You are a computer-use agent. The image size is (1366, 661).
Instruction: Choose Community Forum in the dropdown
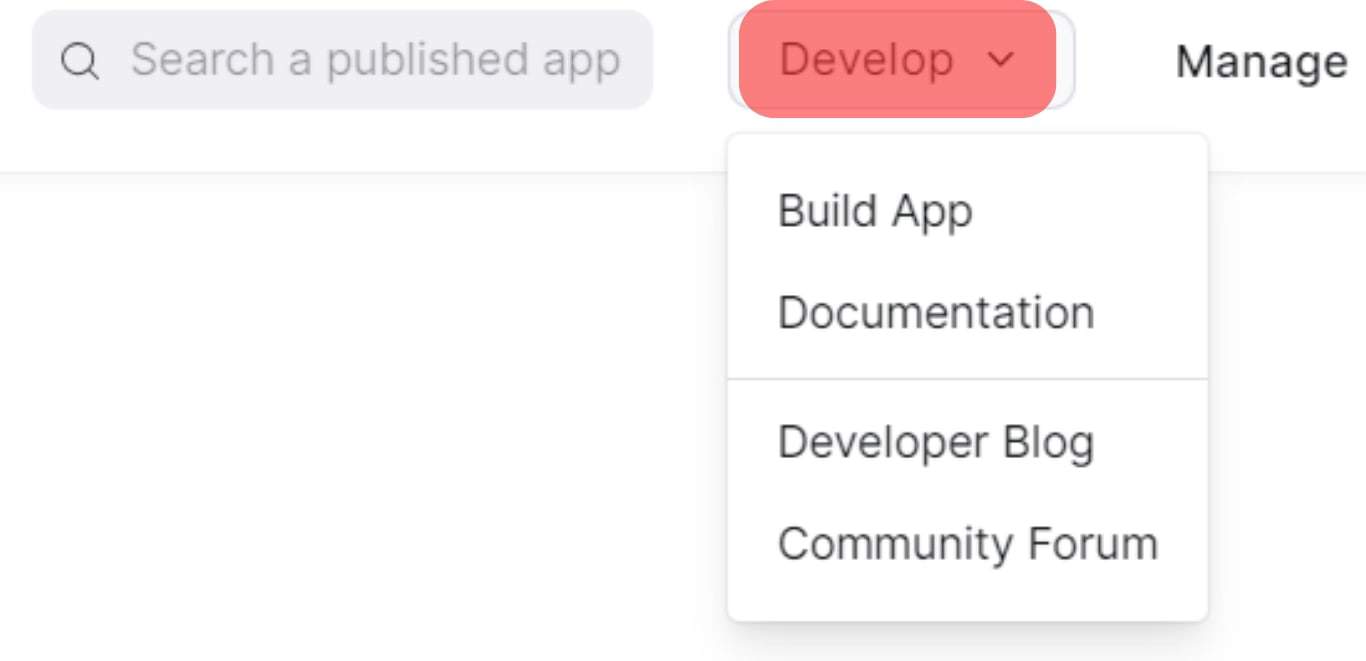tap(967, 544)
